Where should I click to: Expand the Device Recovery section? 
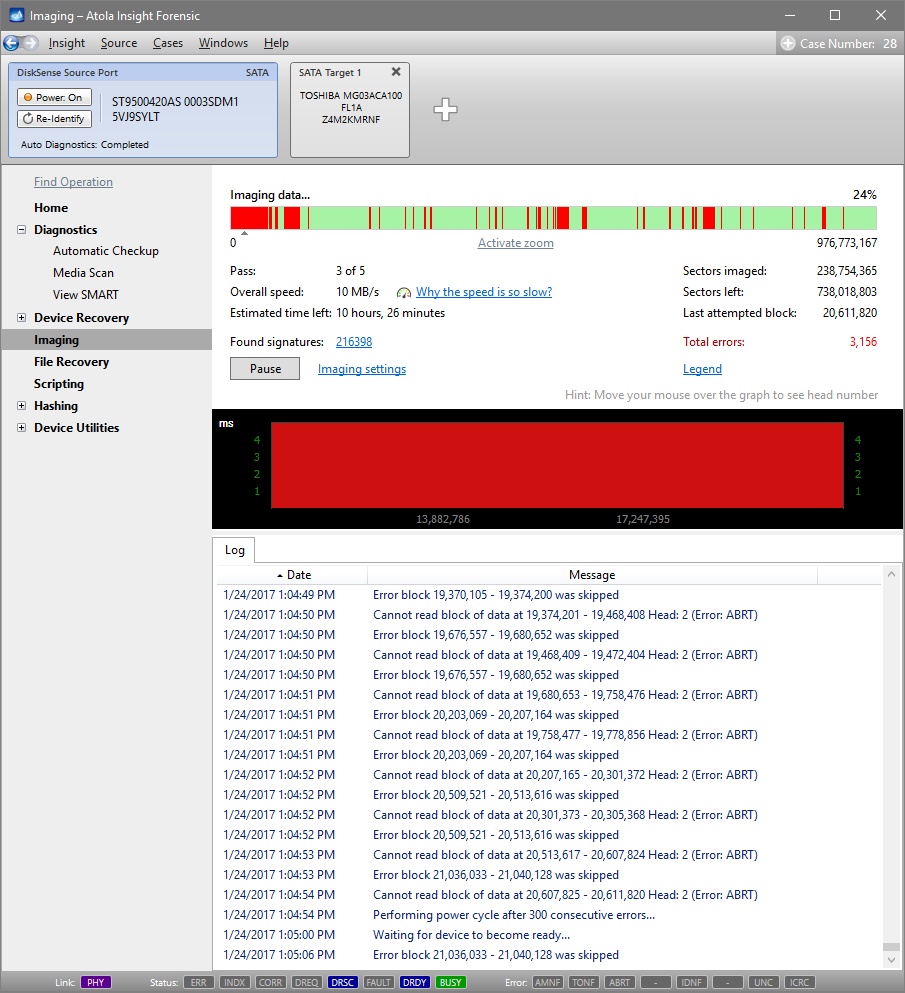[x=22, y=318]
